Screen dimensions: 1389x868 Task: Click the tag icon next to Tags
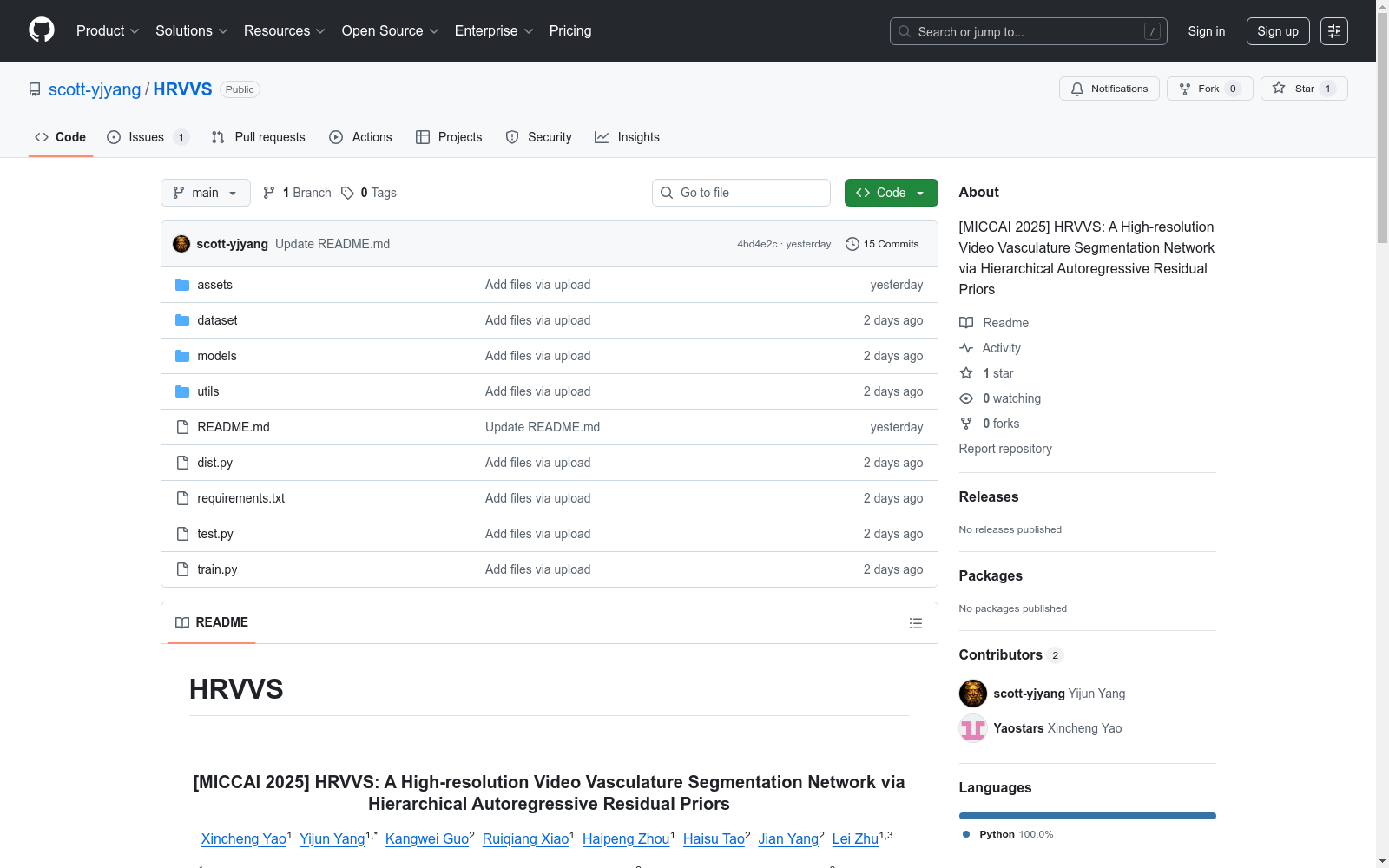pyautogui.click(x=347, y=193)
